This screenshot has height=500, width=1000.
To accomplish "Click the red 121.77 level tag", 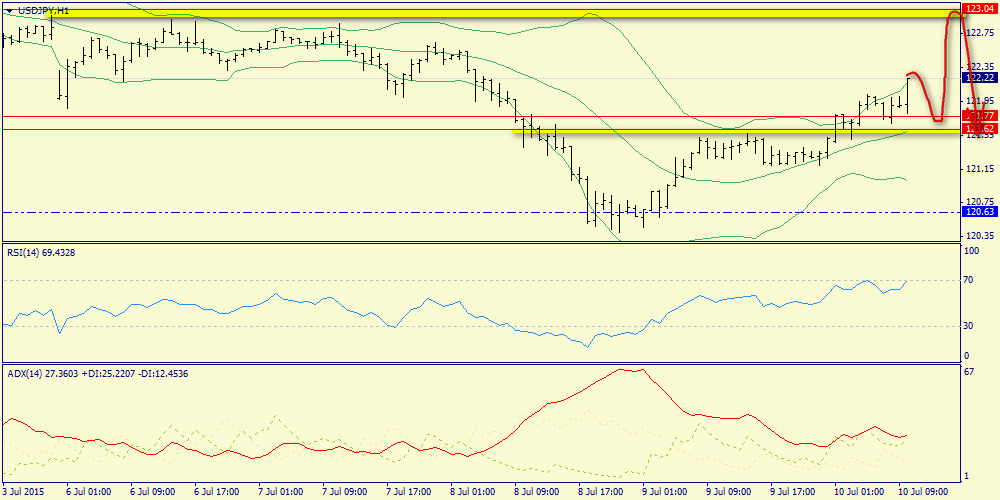I will (981, 115).
